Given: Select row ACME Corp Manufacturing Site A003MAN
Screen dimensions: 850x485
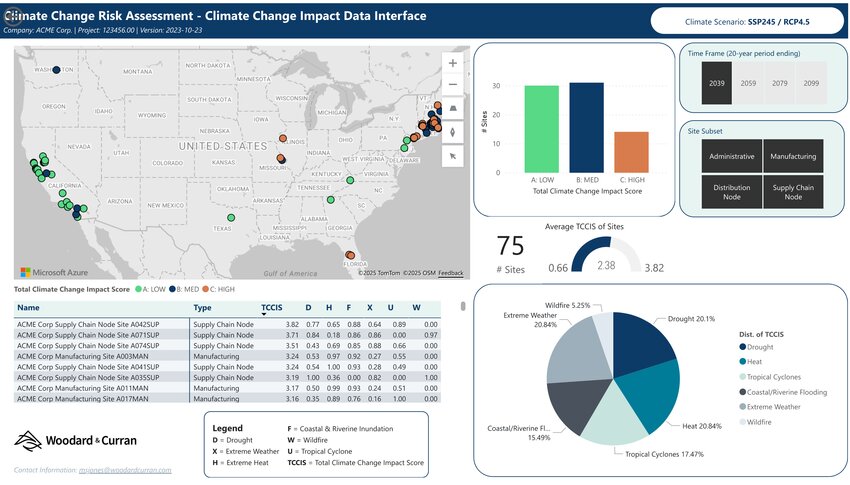Looking at the screenshot, I should [227, 356].
